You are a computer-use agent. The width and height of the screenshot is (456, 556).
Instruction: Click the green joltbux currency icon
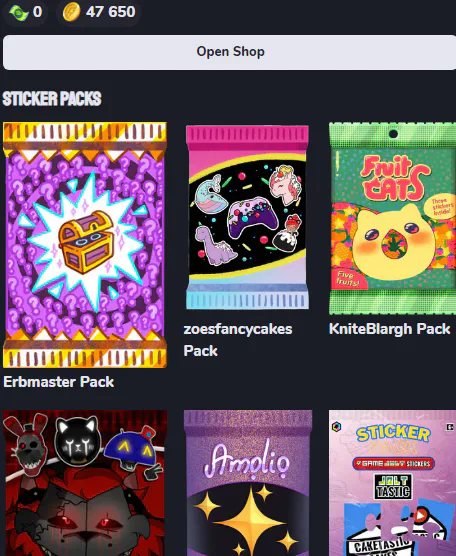pos(19,13)
